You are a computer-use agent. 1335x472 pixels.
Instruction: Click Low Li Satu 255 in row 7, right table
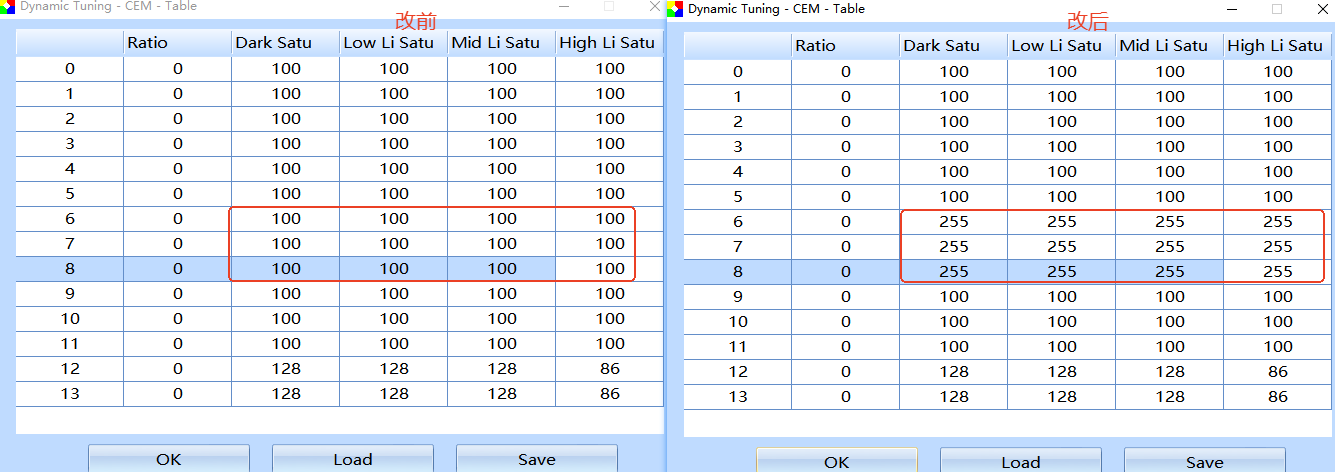(1062, 247)
